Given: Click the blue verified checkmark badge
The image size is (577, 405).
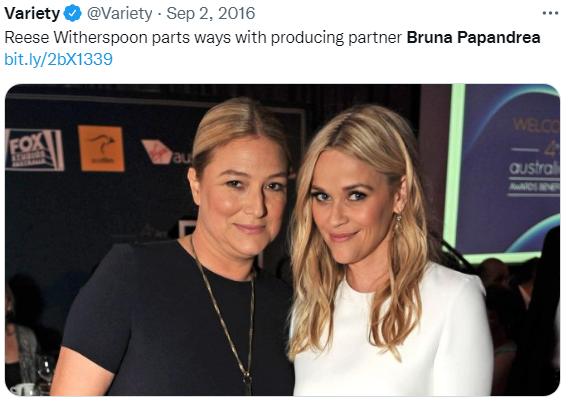Looking at the screenshot, I should click(72, 14).
